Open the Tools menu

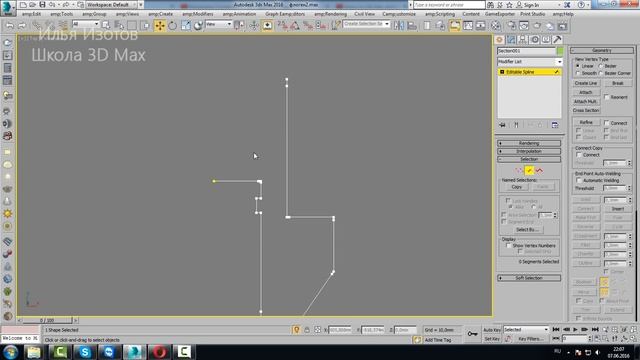point(62,14)
